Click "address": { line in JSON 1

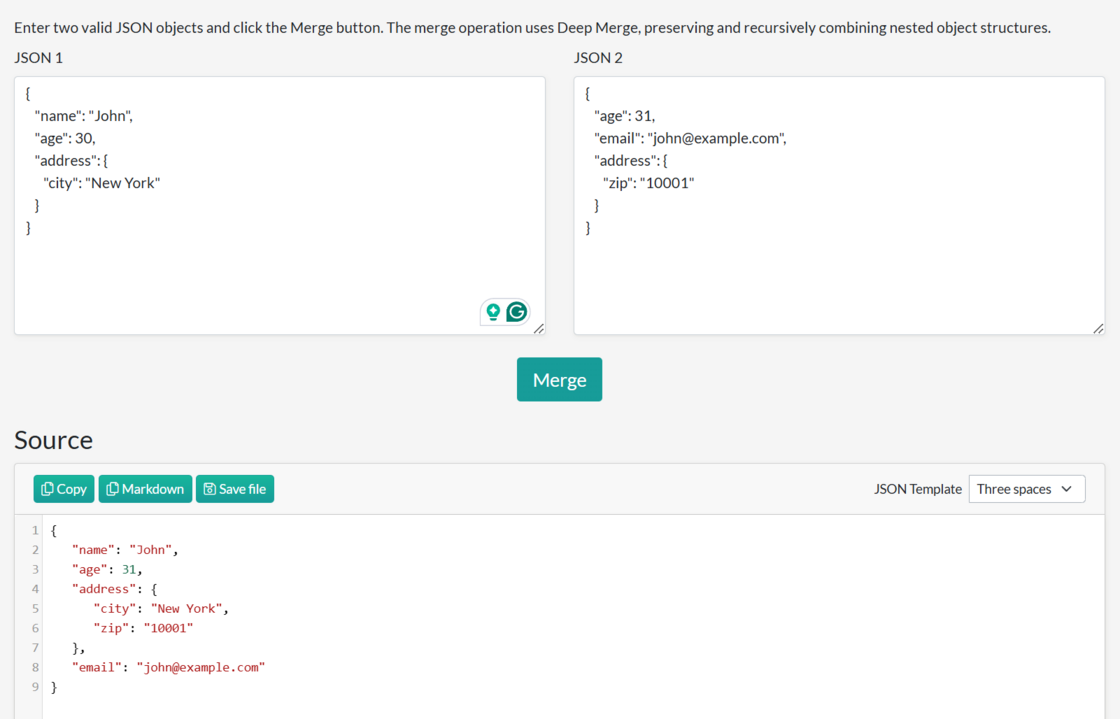click(x=71, y=161)
